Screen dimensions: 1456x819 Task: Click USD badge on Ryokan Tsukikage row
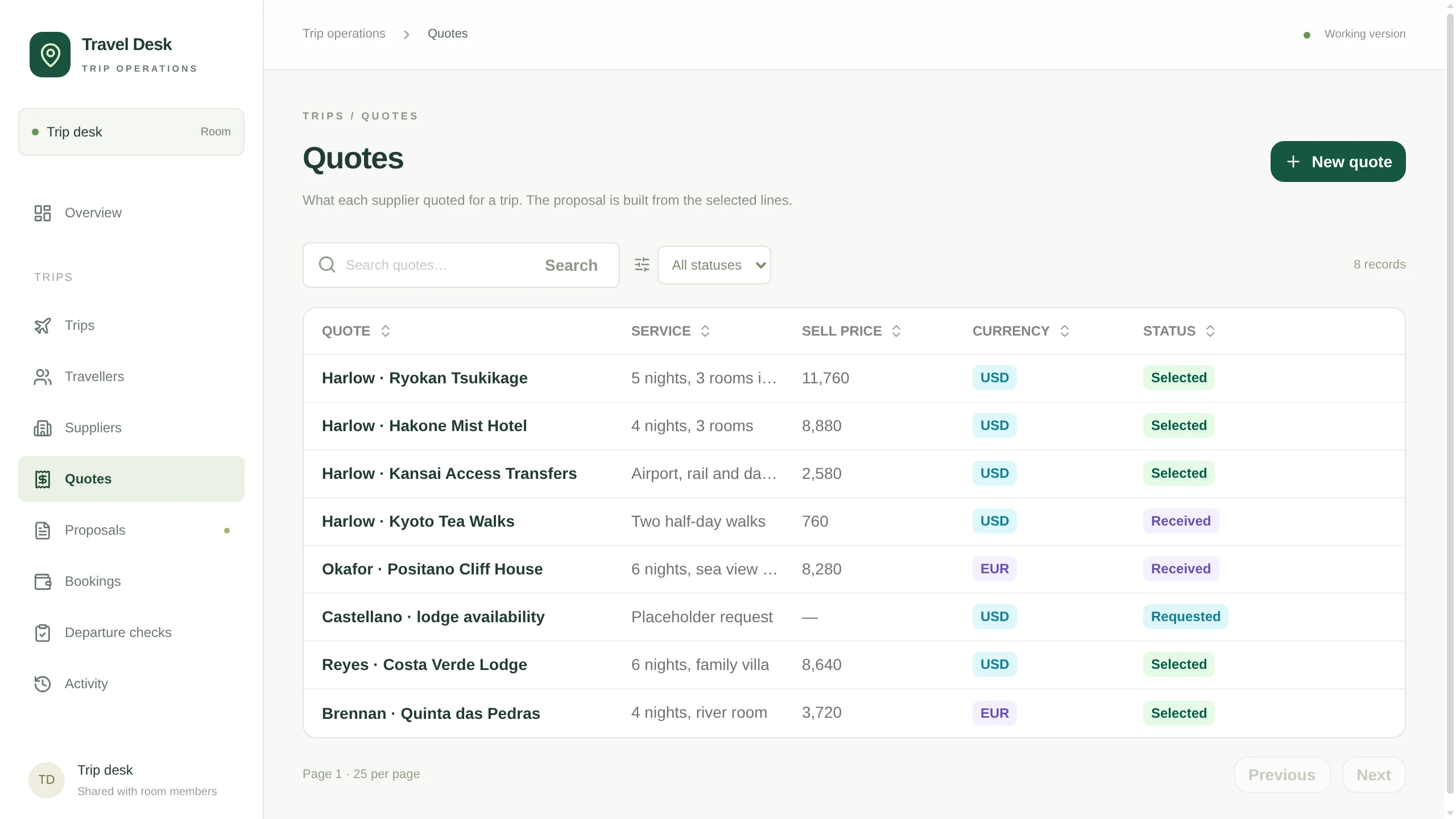(x=994, y=378)
